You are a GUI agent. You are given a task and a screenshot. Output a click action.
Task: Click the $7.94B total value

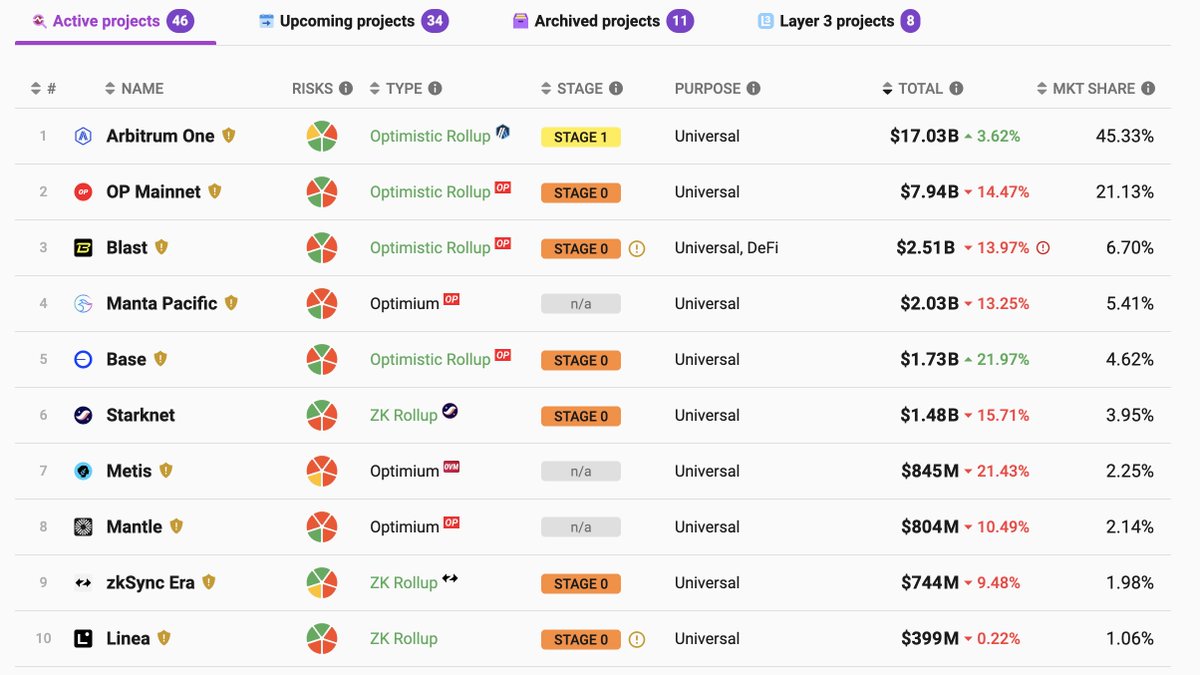coord(928,192)
